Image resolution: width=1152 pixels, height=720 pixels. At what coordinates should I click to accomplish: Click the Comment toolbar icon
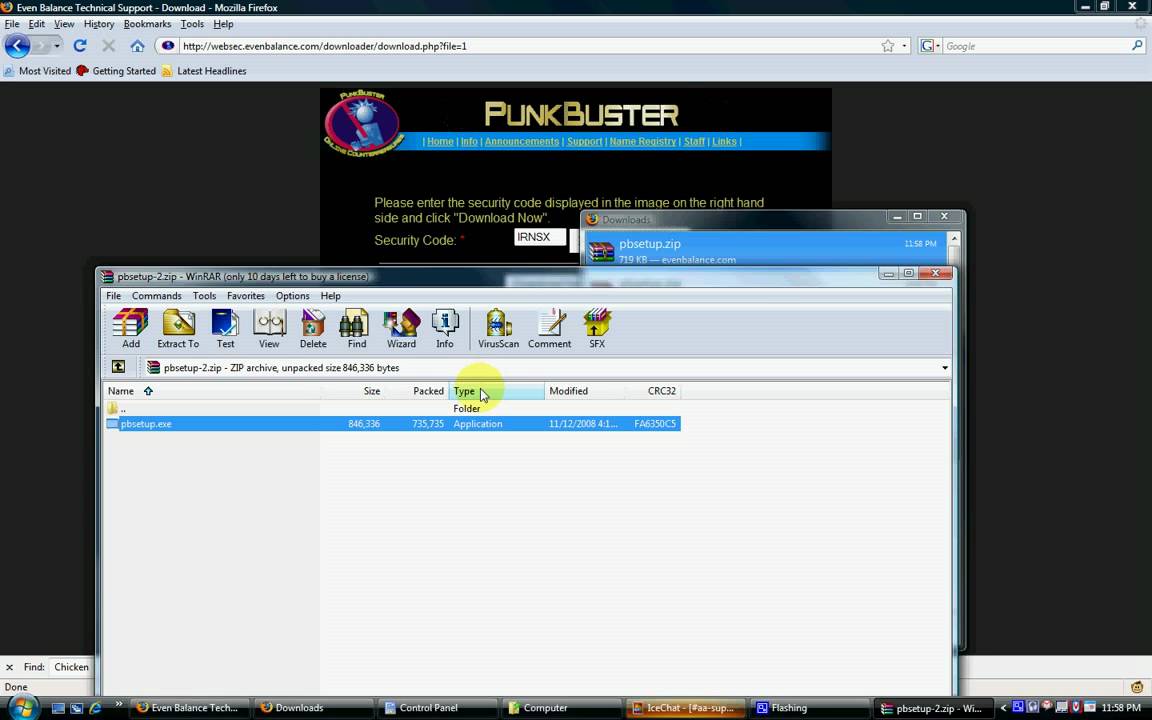tap(549, 328)
